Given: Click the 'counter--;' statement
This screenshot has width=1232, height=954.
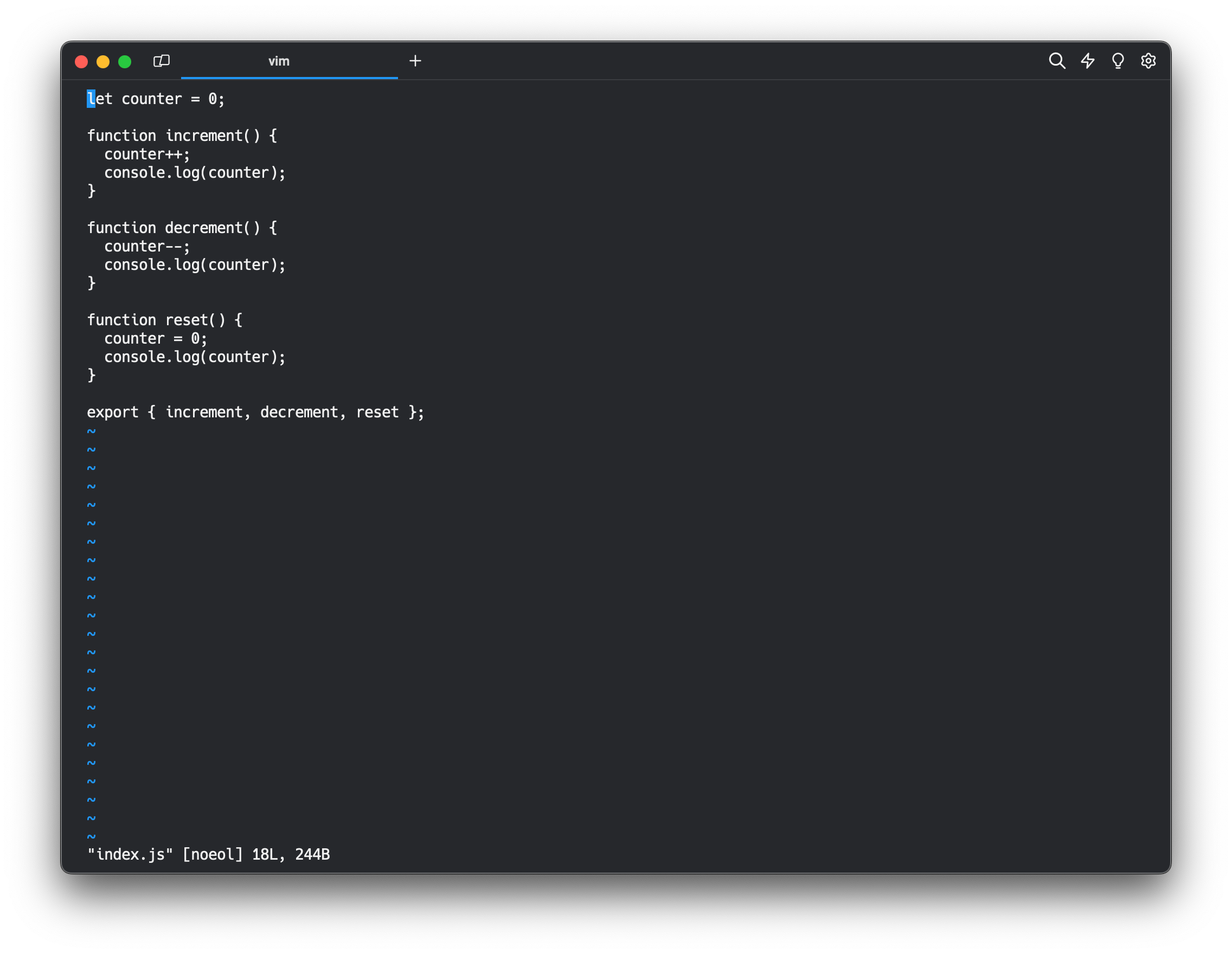Looking at the screenshot, I should click(x=146, y=247).
